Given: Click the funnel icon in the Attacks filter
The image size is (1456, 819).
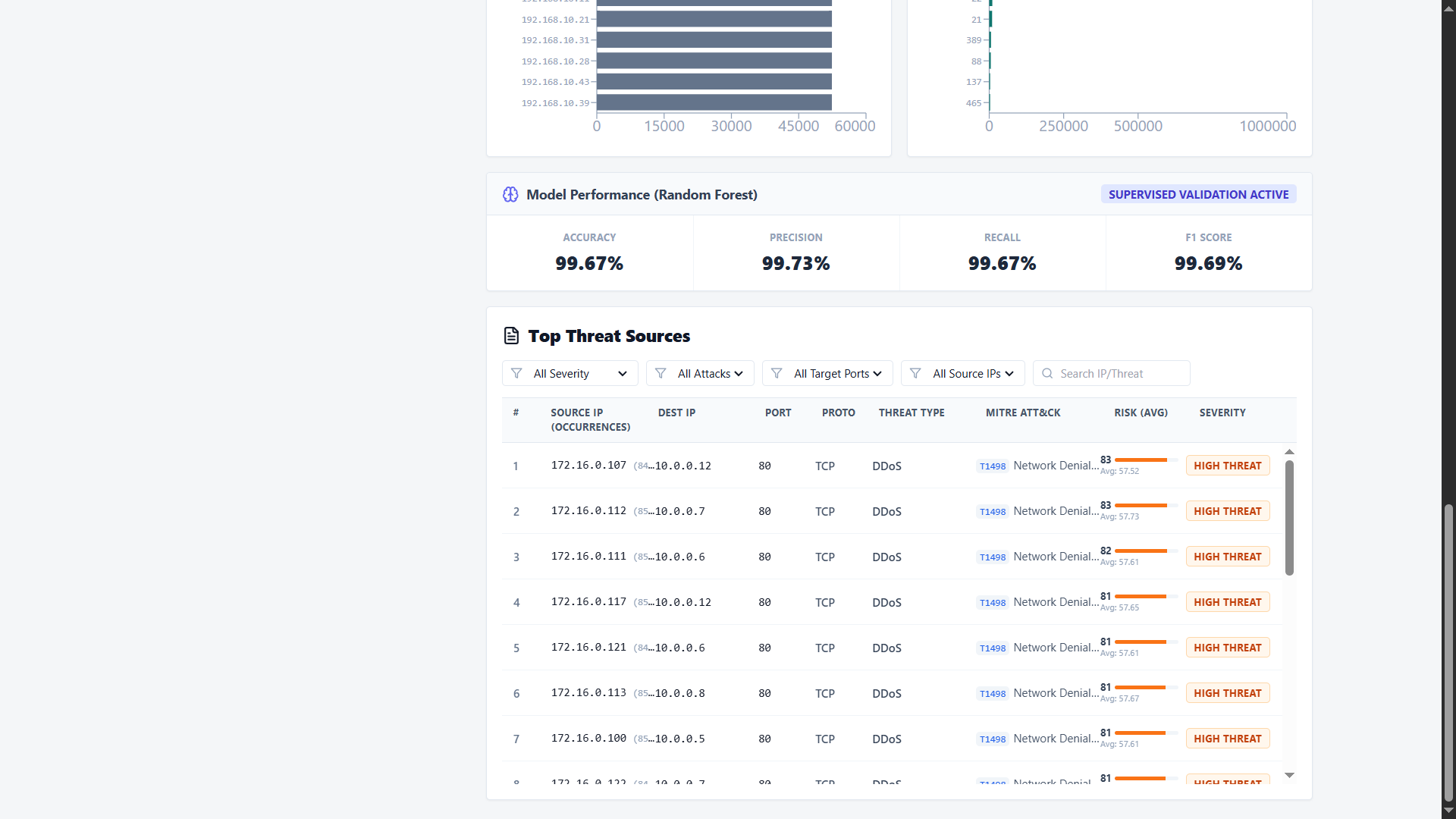Looking at the screenshot, I should (x=661, y=374).
